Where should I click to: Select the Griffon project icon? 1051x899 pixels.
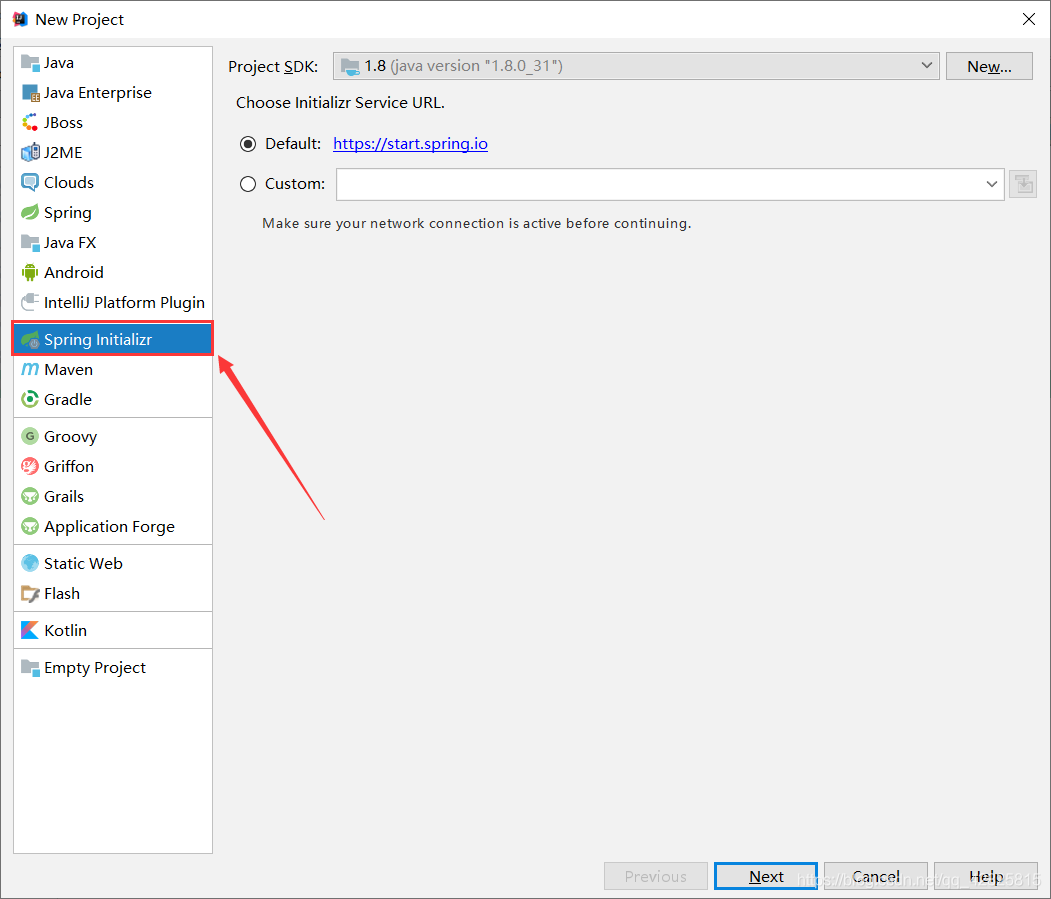pyautogui.click(x=30, y=467)
